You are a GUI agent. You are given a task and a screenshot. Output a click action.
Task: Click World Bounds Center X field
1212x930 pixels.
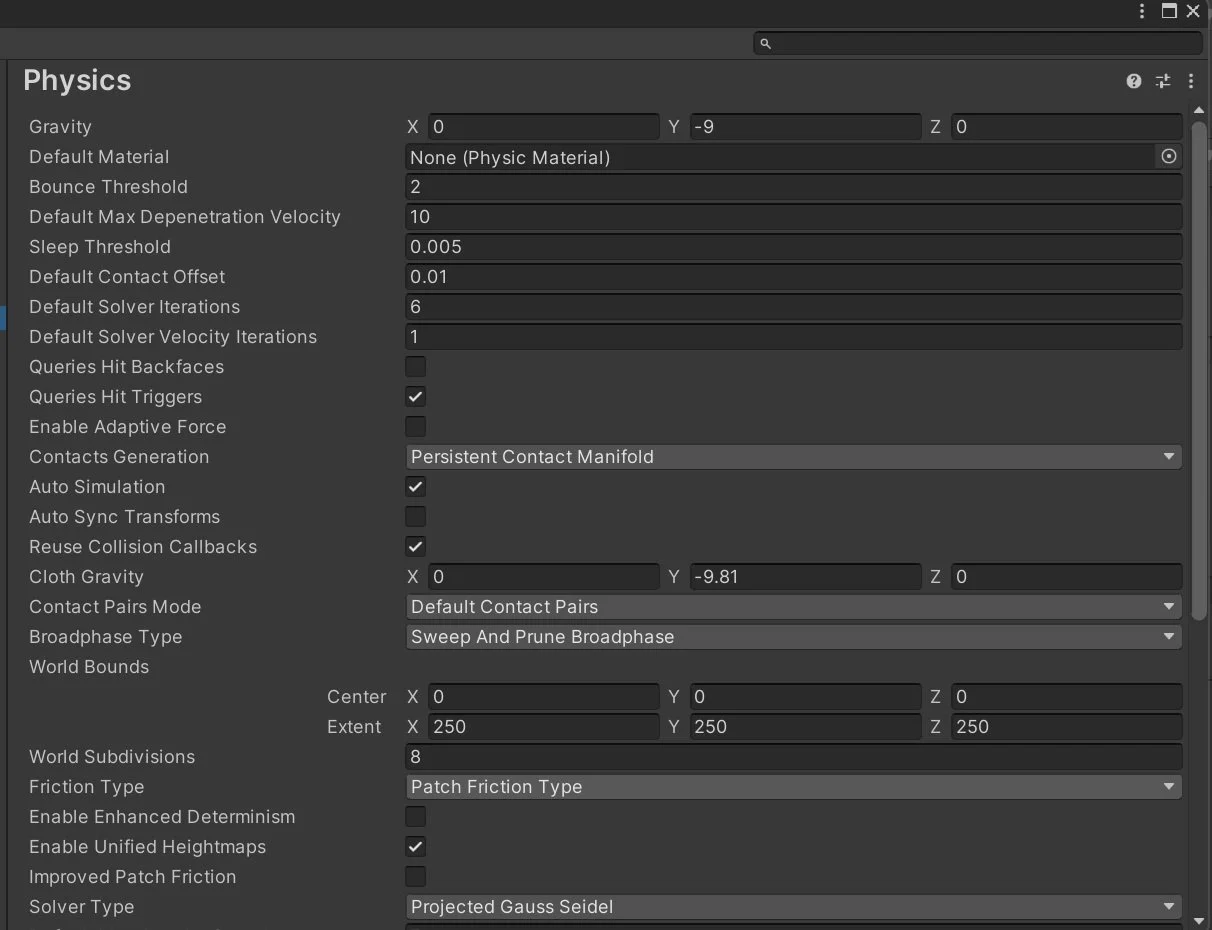pyautogui.click(x=544, y=696)
